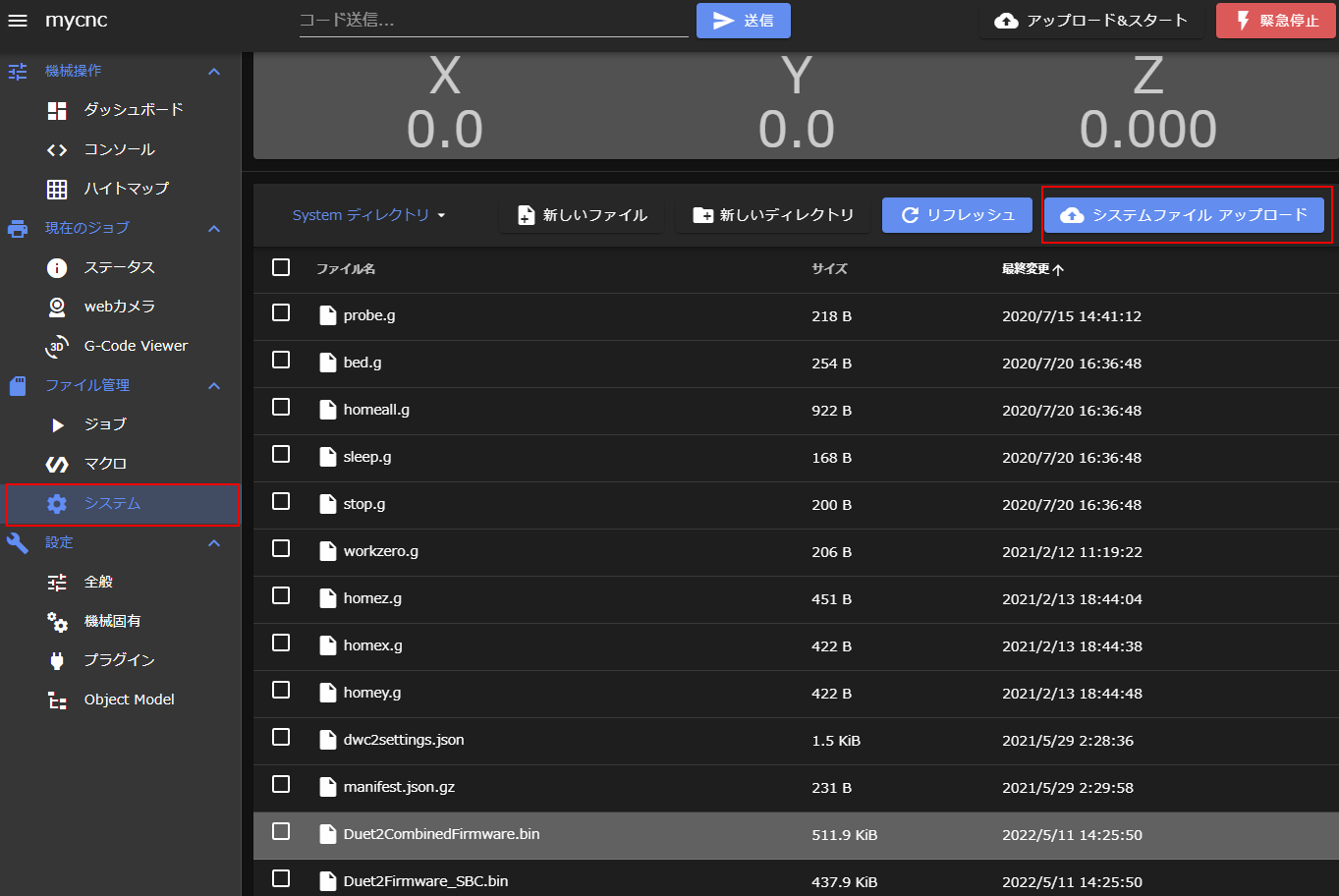Check the box for Duet2Firmware_SBC.bin
This screenshot has height=896, width=1339.
pyautogui.click(x=281, y=878)
